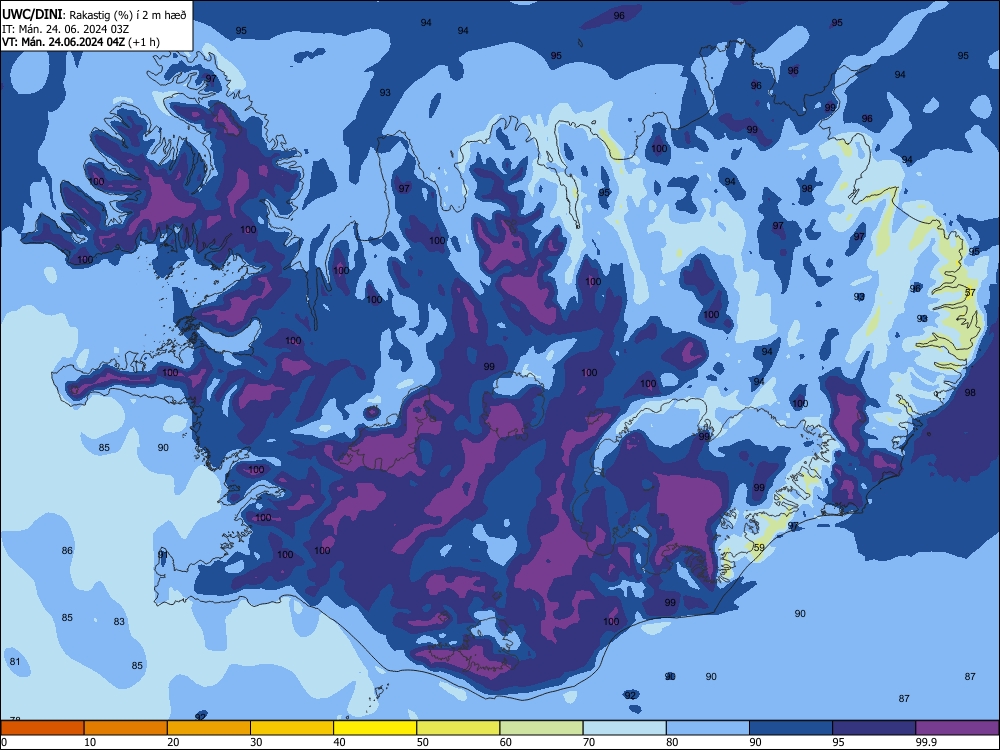Click the '50' tick label in the legend

click(x=423, y=742)
